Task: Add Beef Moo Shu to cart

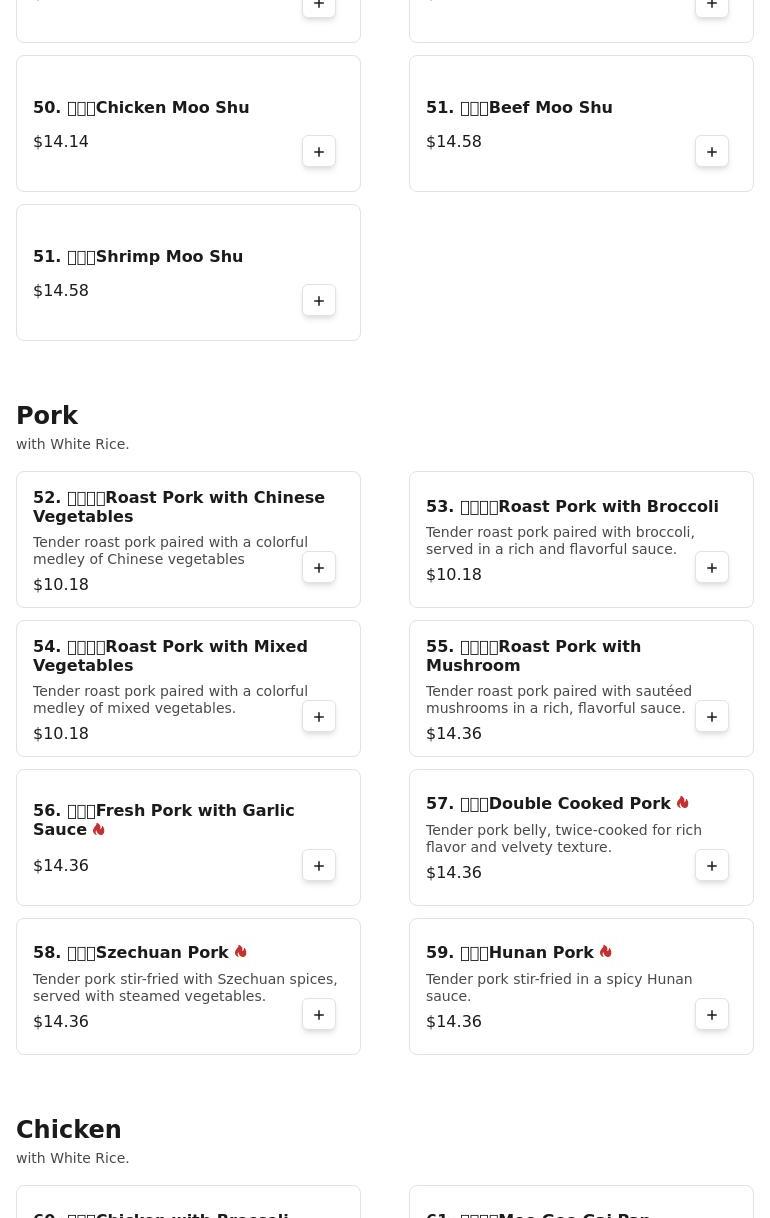Action: [x=712, y=152]
